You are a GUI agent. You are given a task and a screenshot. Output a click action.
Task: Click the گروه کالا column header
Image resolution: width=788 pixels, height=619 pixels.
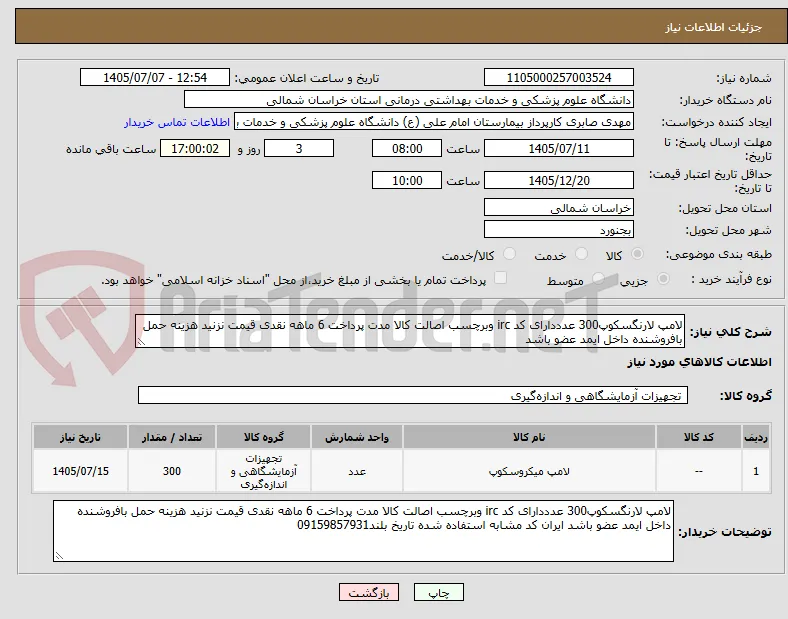coord(263,437)
